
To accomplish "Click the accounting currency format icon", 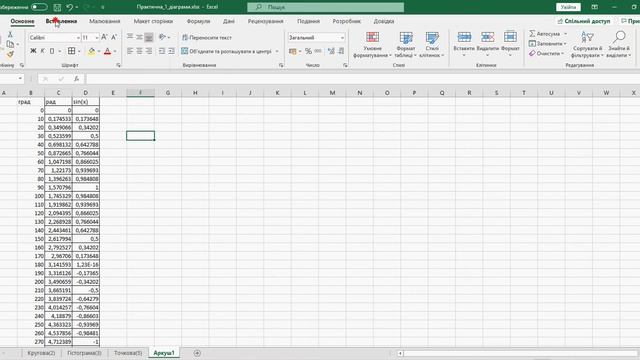I will click(293, 51).
